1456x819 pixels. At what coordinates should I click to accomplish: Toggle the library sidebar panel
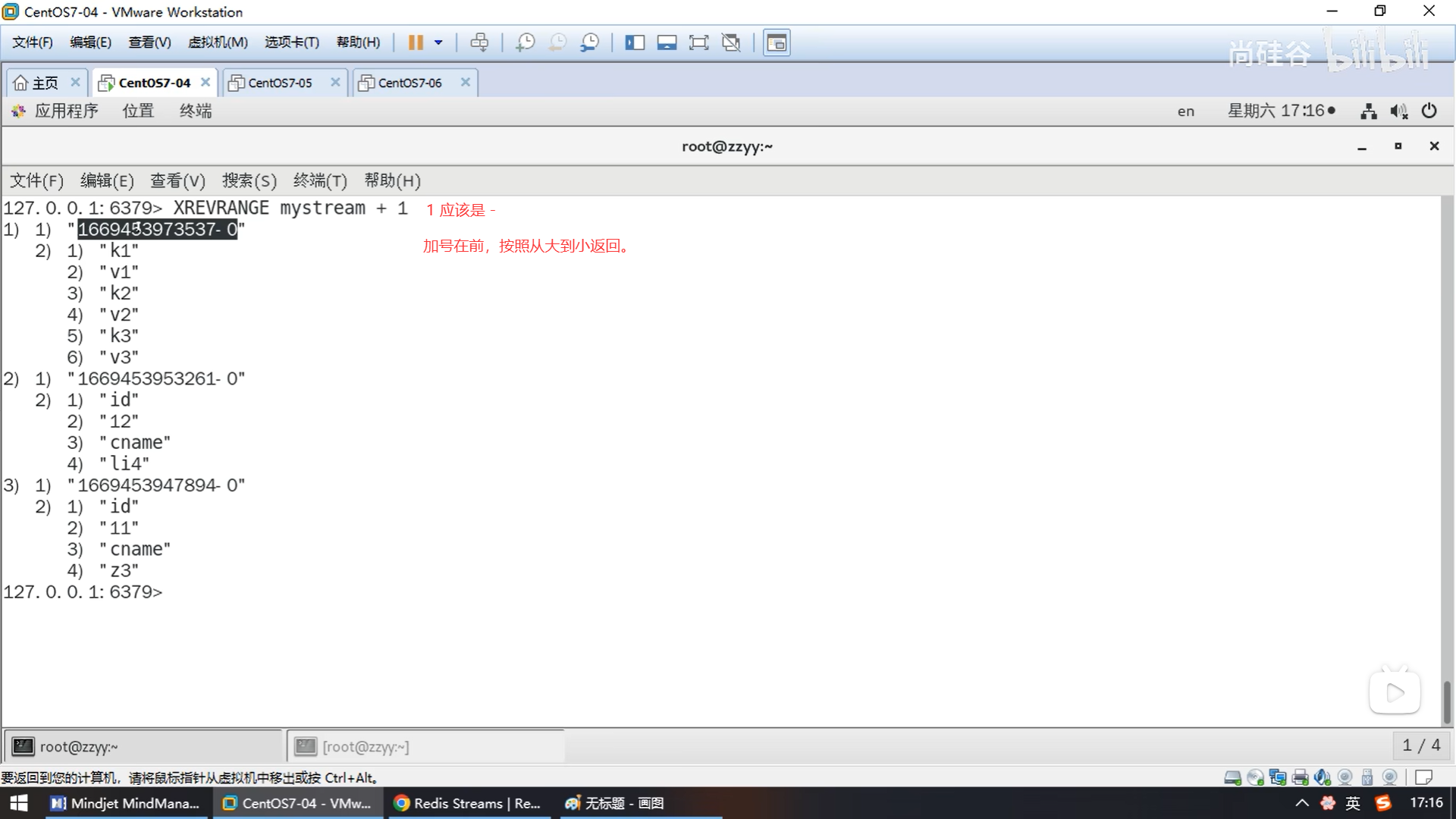click(x=635, y=42)
